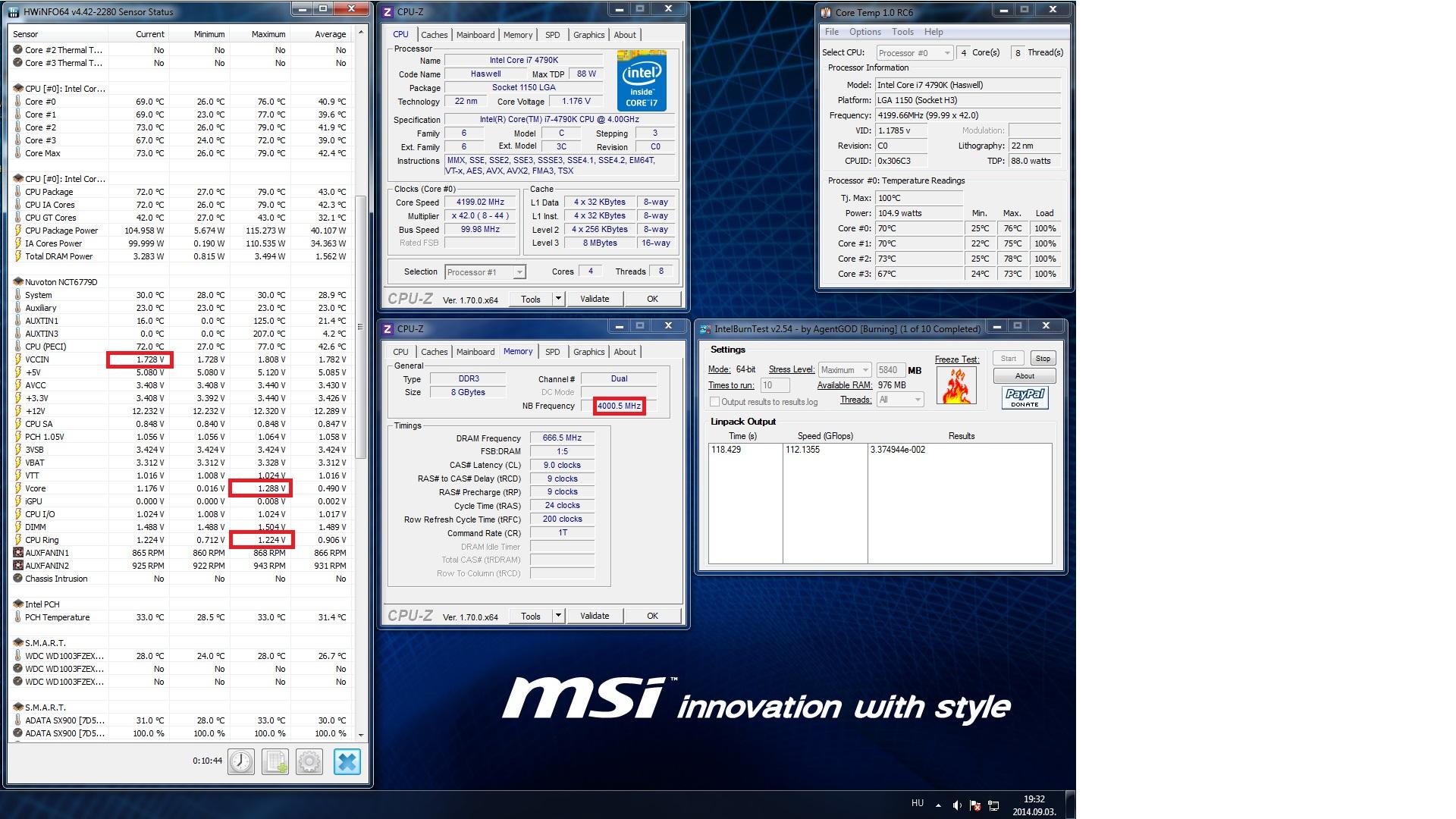Click OK in CPU-Z Memory window
Viewport: 1456px width, 819px height.
tap(652, 616)
